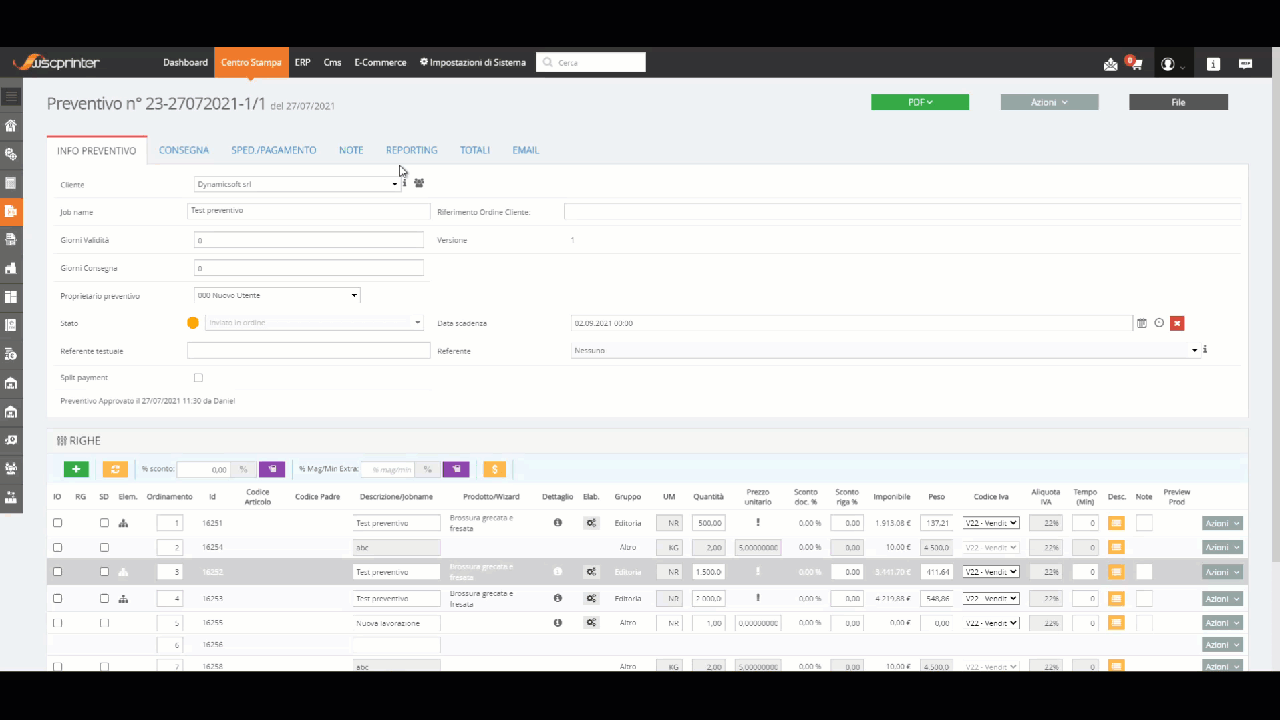
Task: Refresh rows with the orange reload button
Action: point(115,469)
